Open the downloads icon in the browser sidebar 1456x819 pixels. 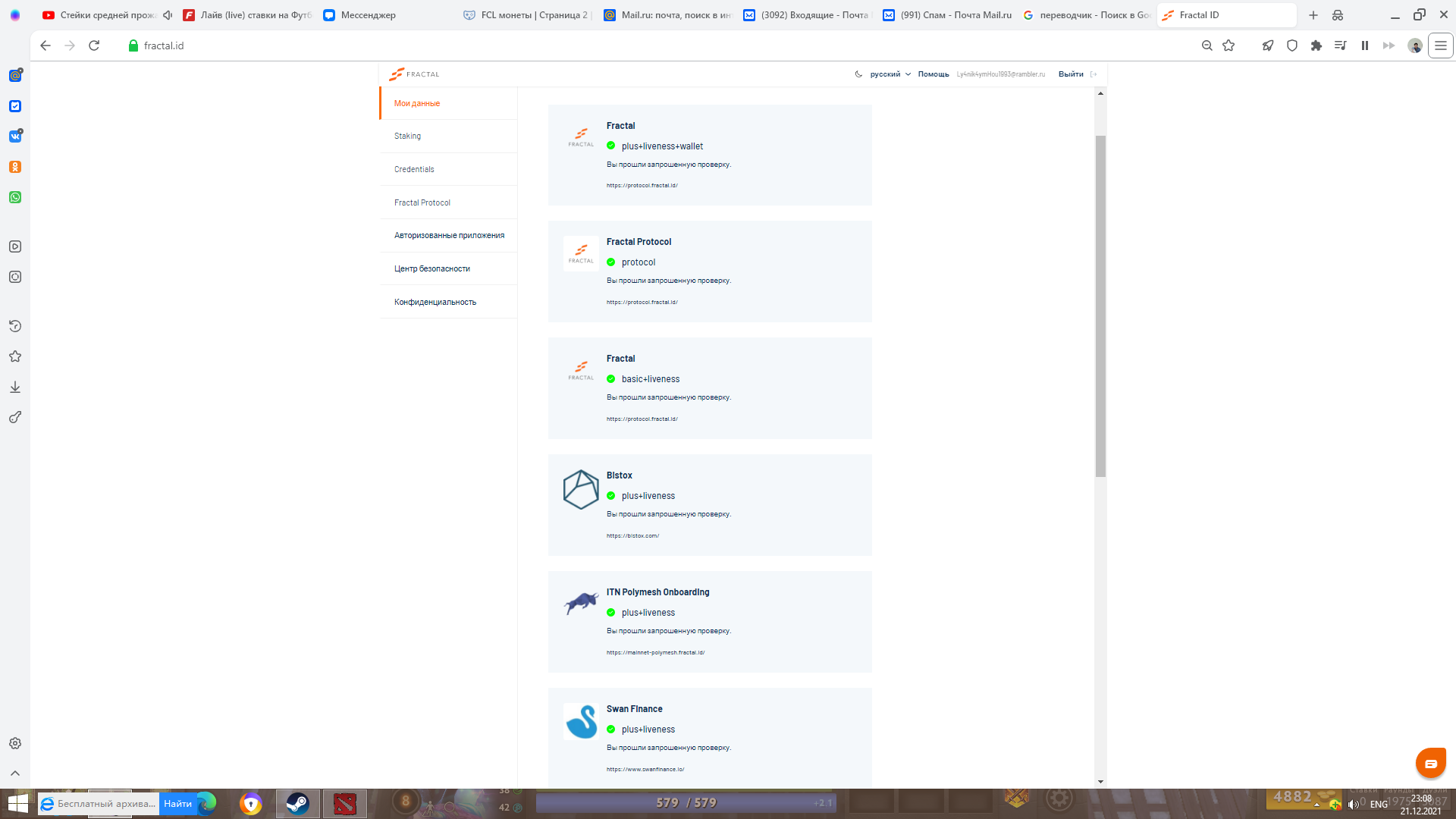pos(15,387)
